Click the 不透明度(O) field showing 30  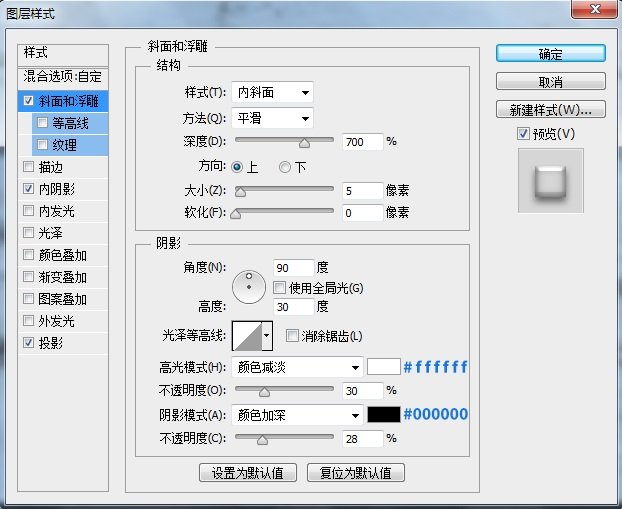pos(363,391)
